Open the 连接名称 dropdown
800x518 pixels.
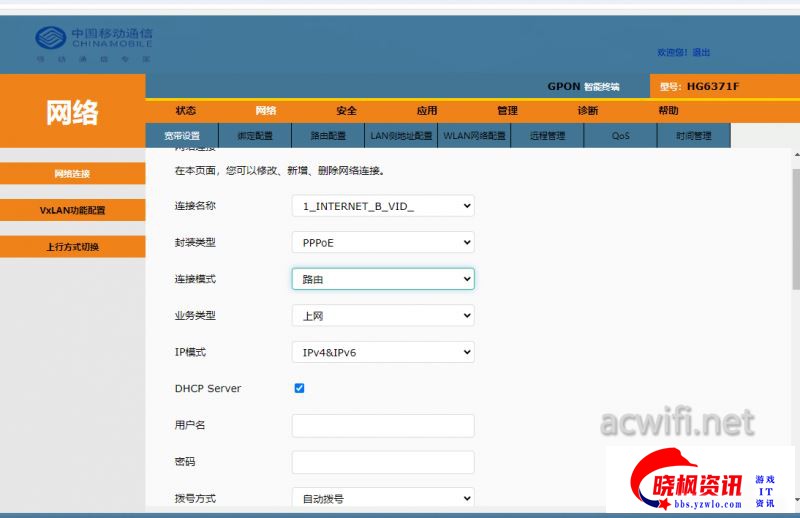pos(382,206)
